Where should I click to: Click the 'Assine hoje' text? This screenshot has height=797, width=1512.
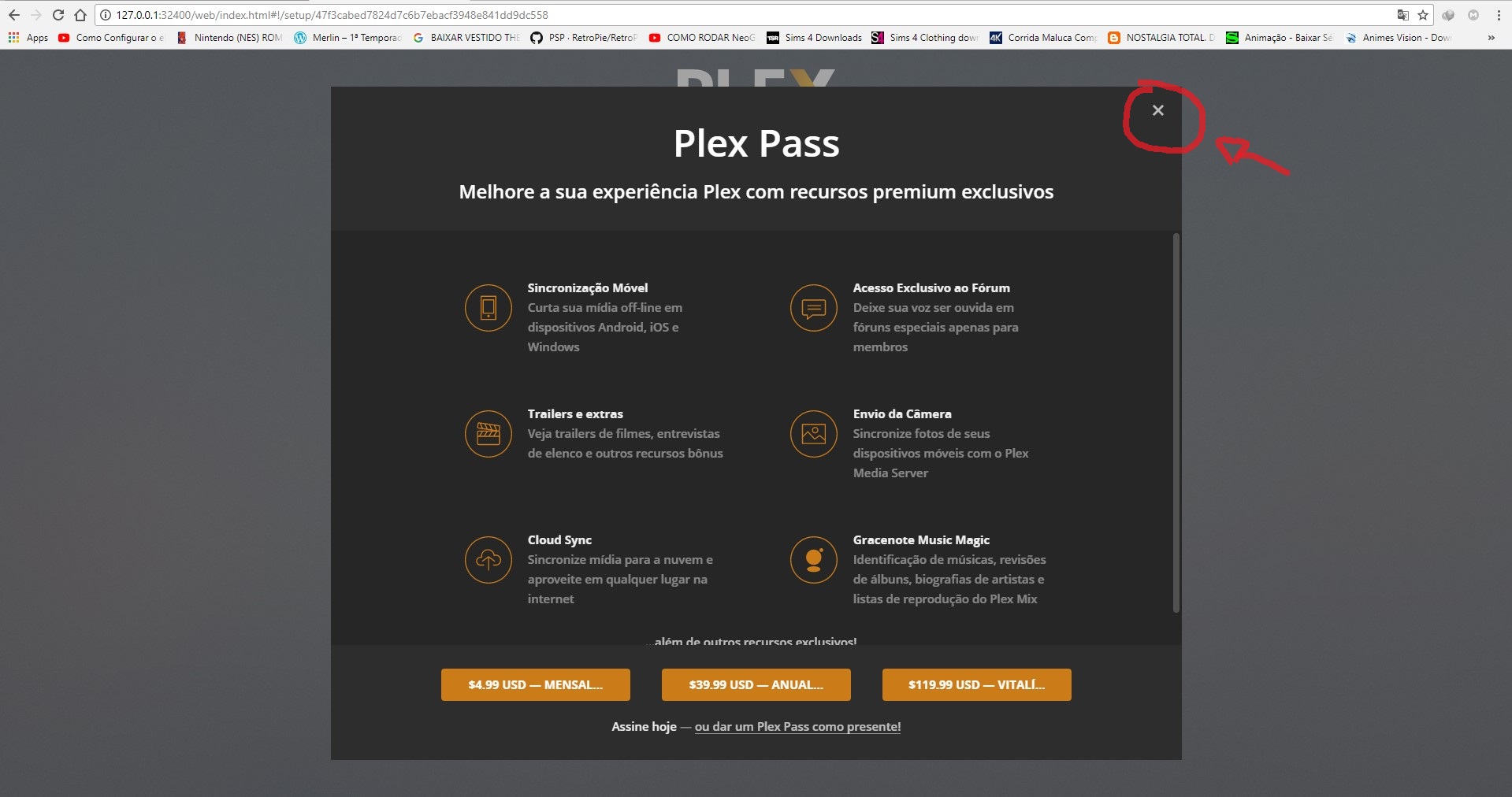click(644, 727)
